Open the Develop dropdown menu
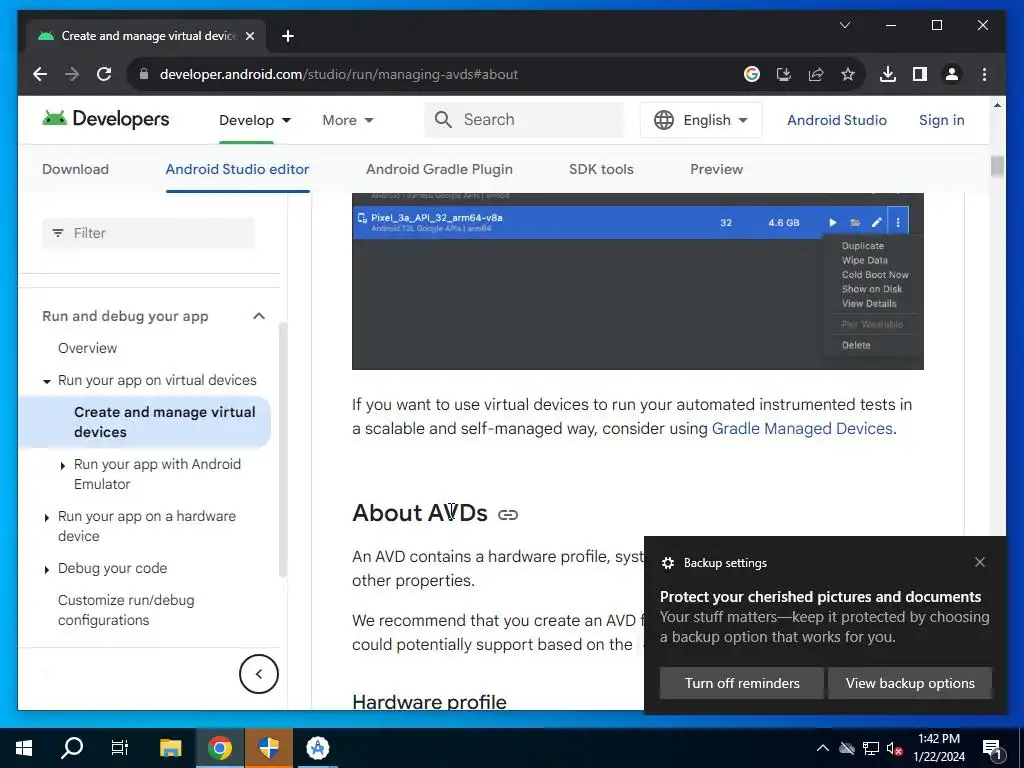This screenshot has height=768, width=1024. point(255,120)
